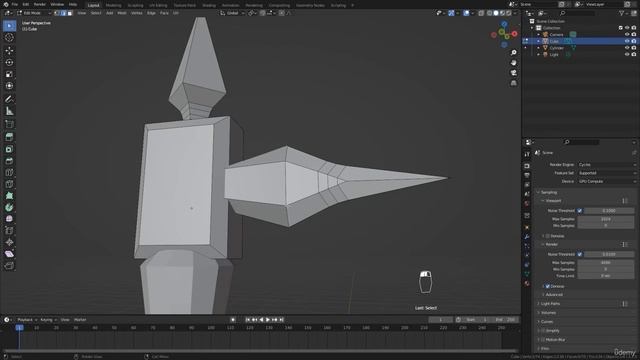
Task: Enable the Motion Blur checkbox
Action: point(543,340)
